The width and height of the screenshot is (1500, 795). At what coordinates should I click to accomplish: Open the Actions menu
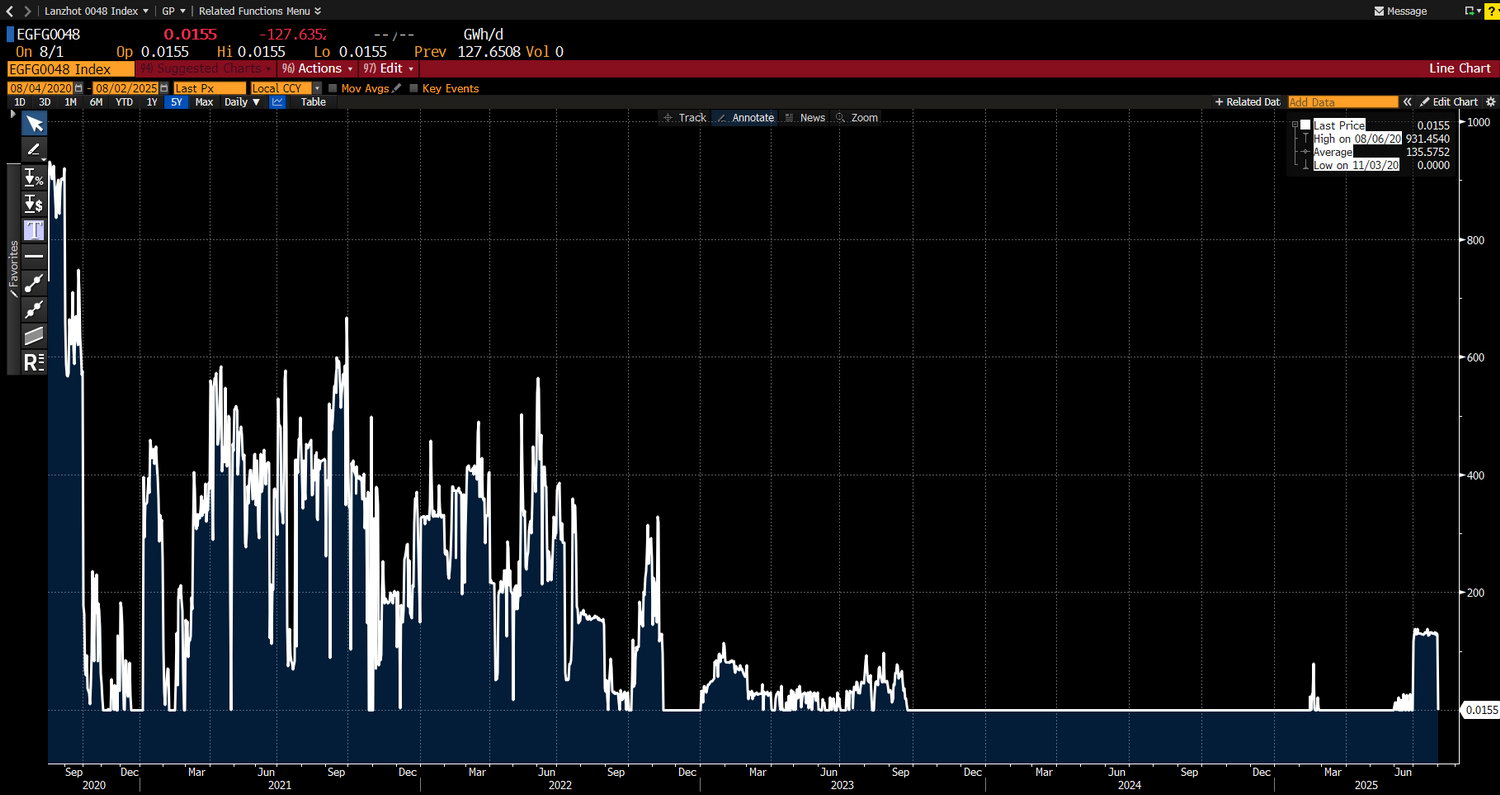(318, 68)
